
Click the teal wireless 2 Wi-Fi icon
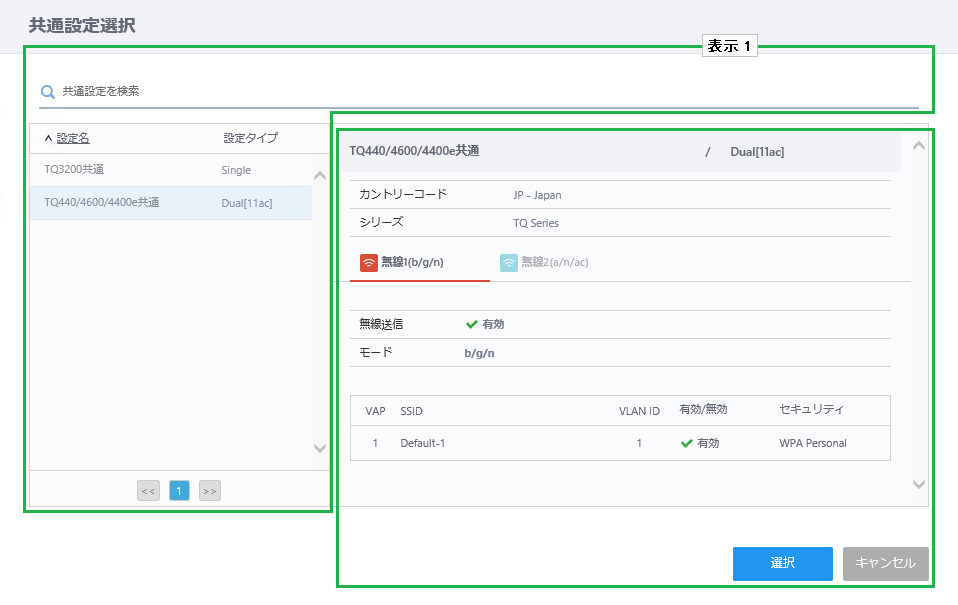coord(509,263)
